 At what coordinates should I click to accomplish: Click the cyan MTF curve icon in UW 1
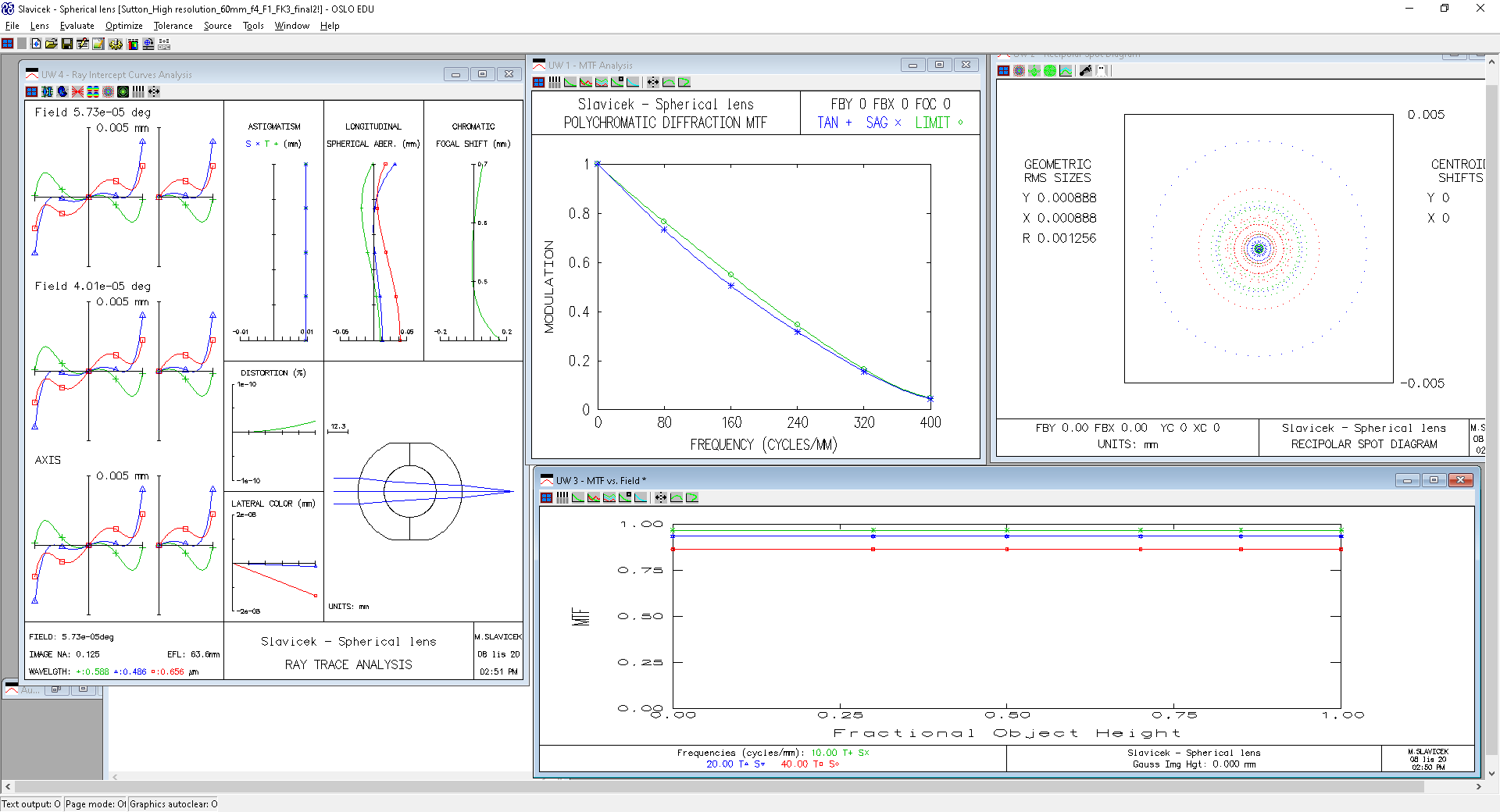click(x=633, y=82)
